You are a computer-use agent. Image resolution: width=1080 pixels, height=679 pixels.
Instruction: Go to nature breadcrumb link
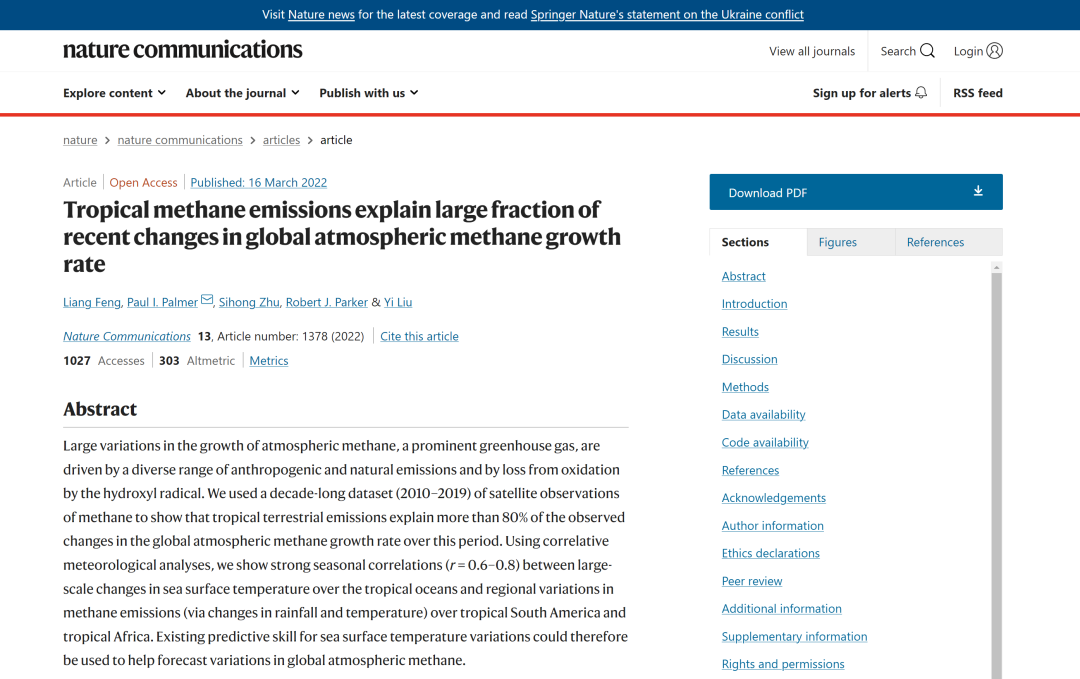pos(80,140)
